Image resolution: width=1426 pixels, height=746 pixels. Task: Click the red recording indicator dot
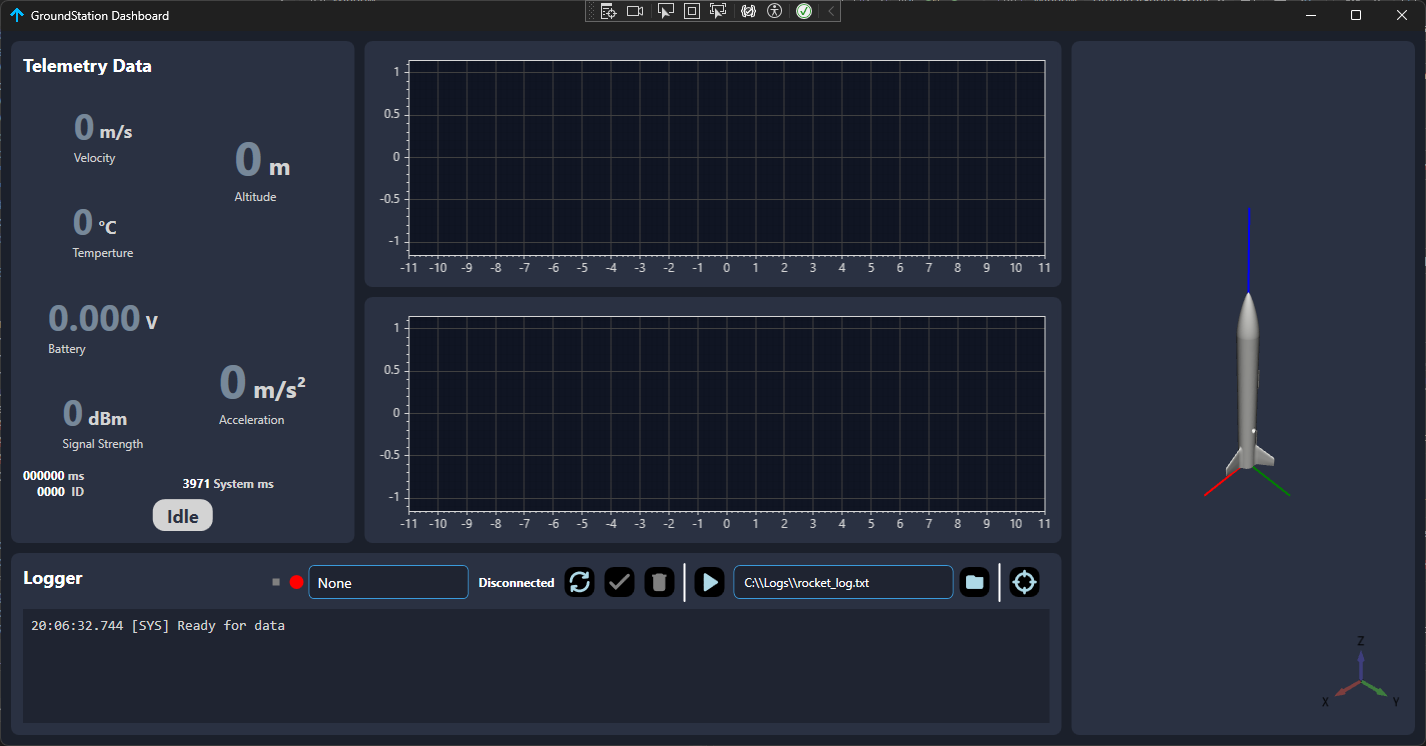(x=296, y=582)
